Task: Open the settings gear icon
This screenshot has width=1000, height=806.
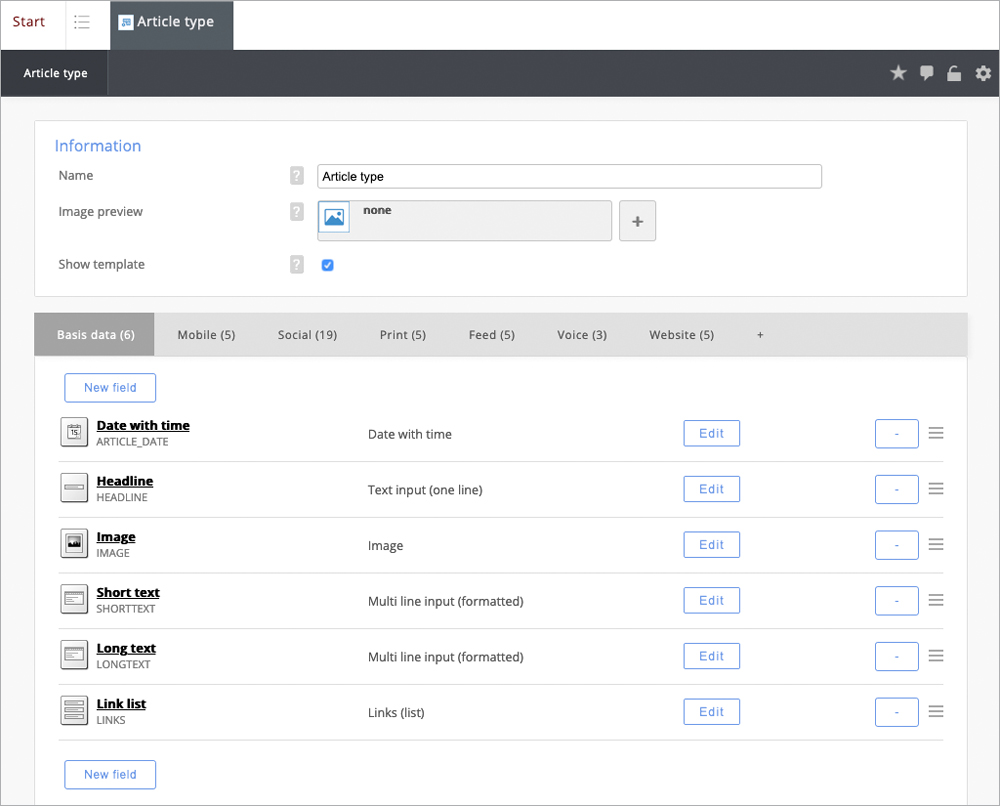Action: coord(983,73)
